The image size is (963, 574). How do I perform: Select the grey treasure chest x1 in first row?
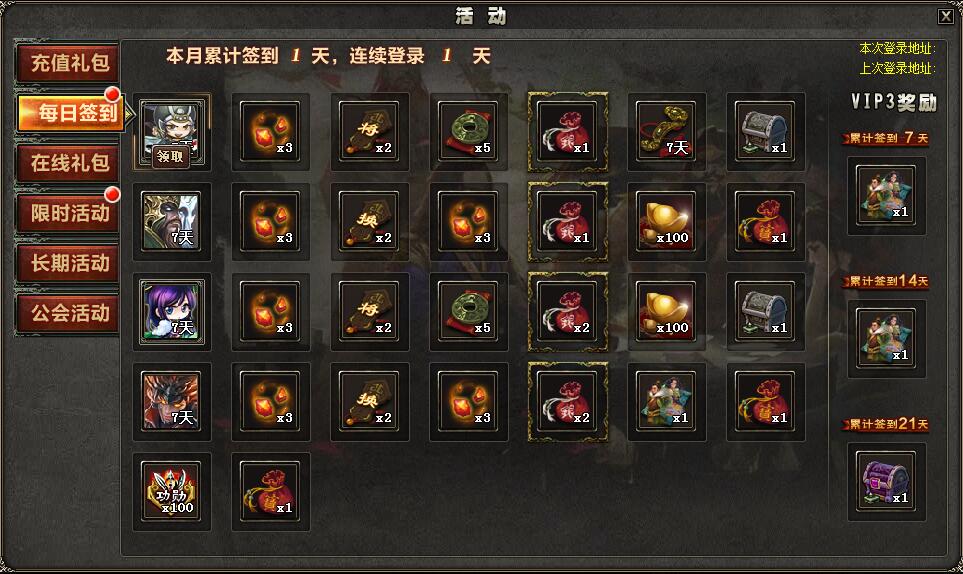click(765, 131)
